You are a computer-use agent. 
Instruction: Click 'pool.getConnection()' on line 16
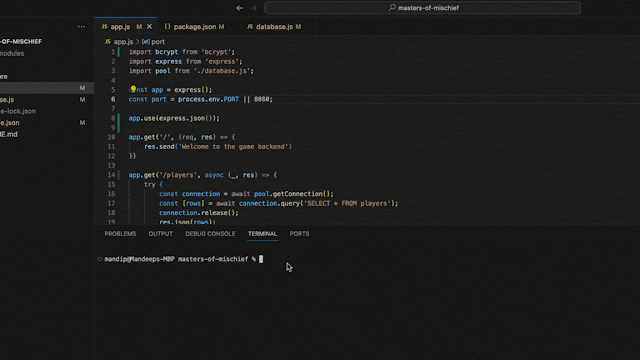pos(292,194)
